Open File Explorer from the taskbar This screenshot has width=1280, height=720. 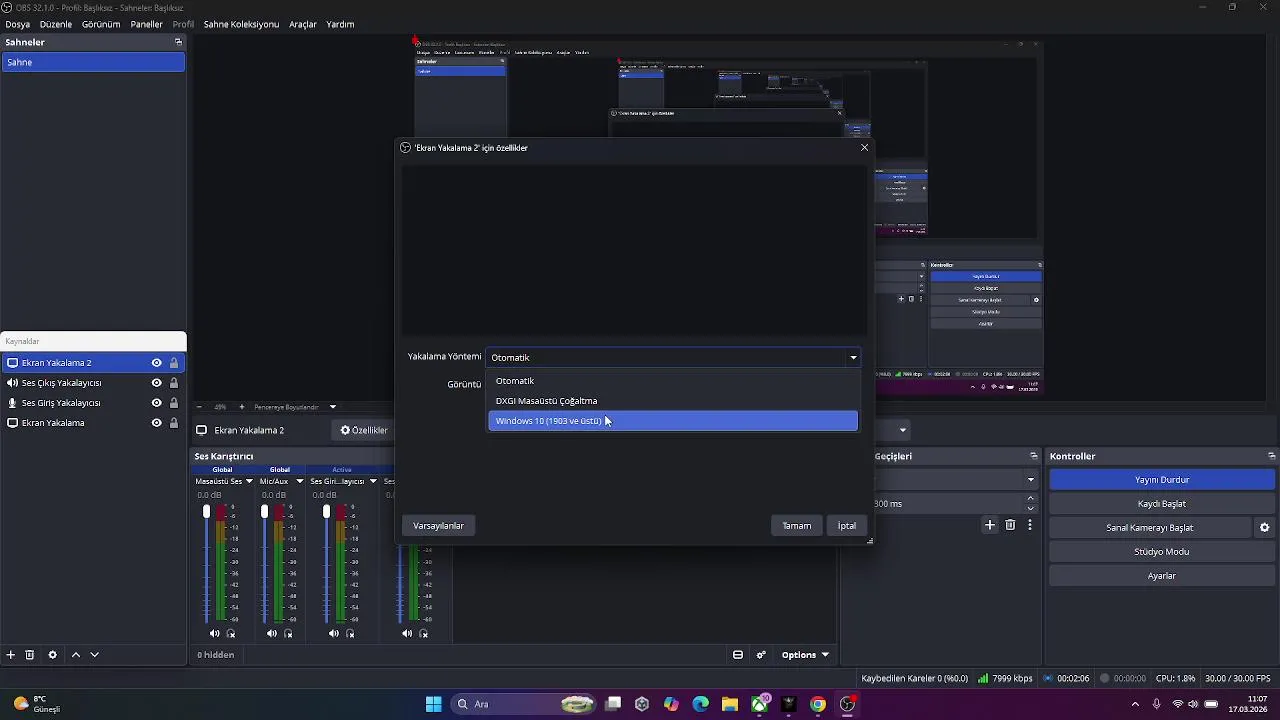(x=730, y=704)
